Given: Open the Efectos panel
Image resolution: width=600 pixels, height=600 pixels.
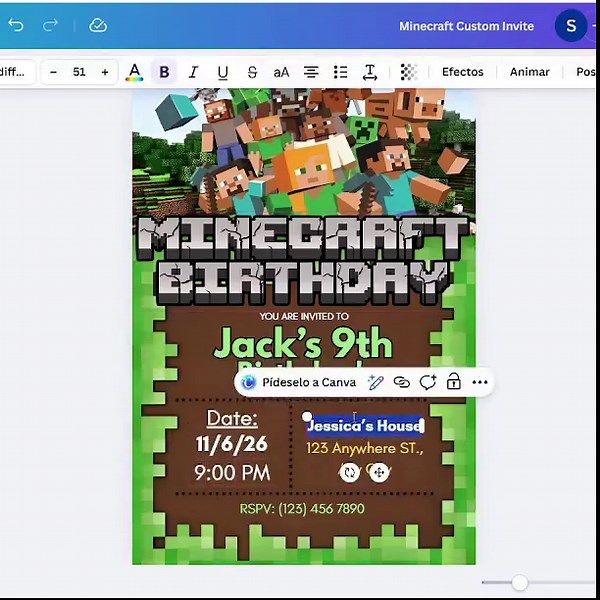Looking at the screenshot, I should 463,72.
